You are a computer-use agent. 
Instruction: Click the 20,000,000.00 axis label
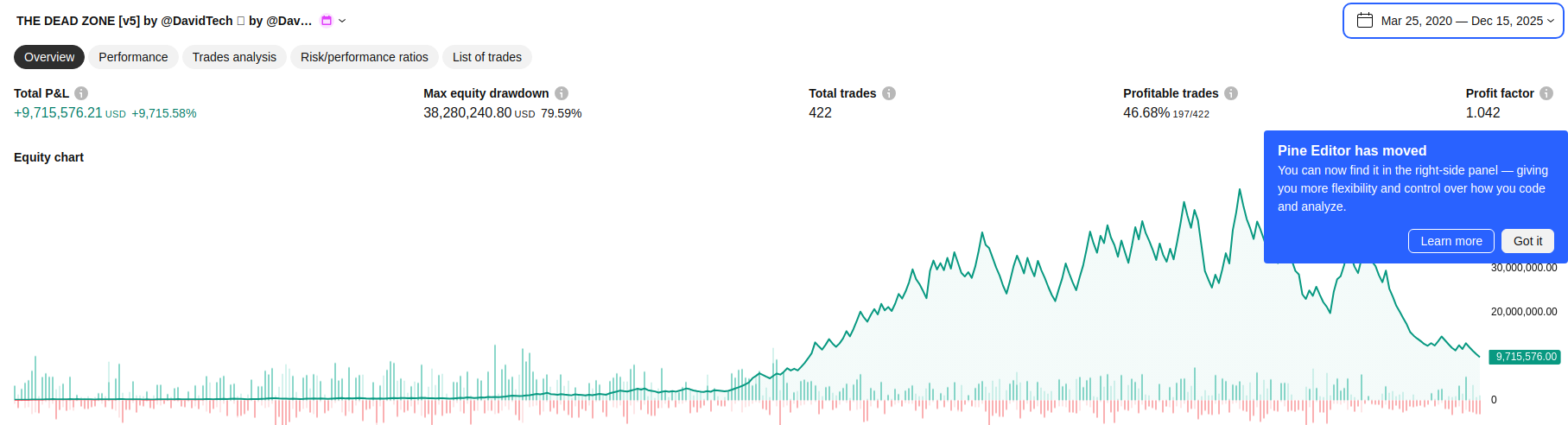pyautogui.click(x=1524, y=312)
